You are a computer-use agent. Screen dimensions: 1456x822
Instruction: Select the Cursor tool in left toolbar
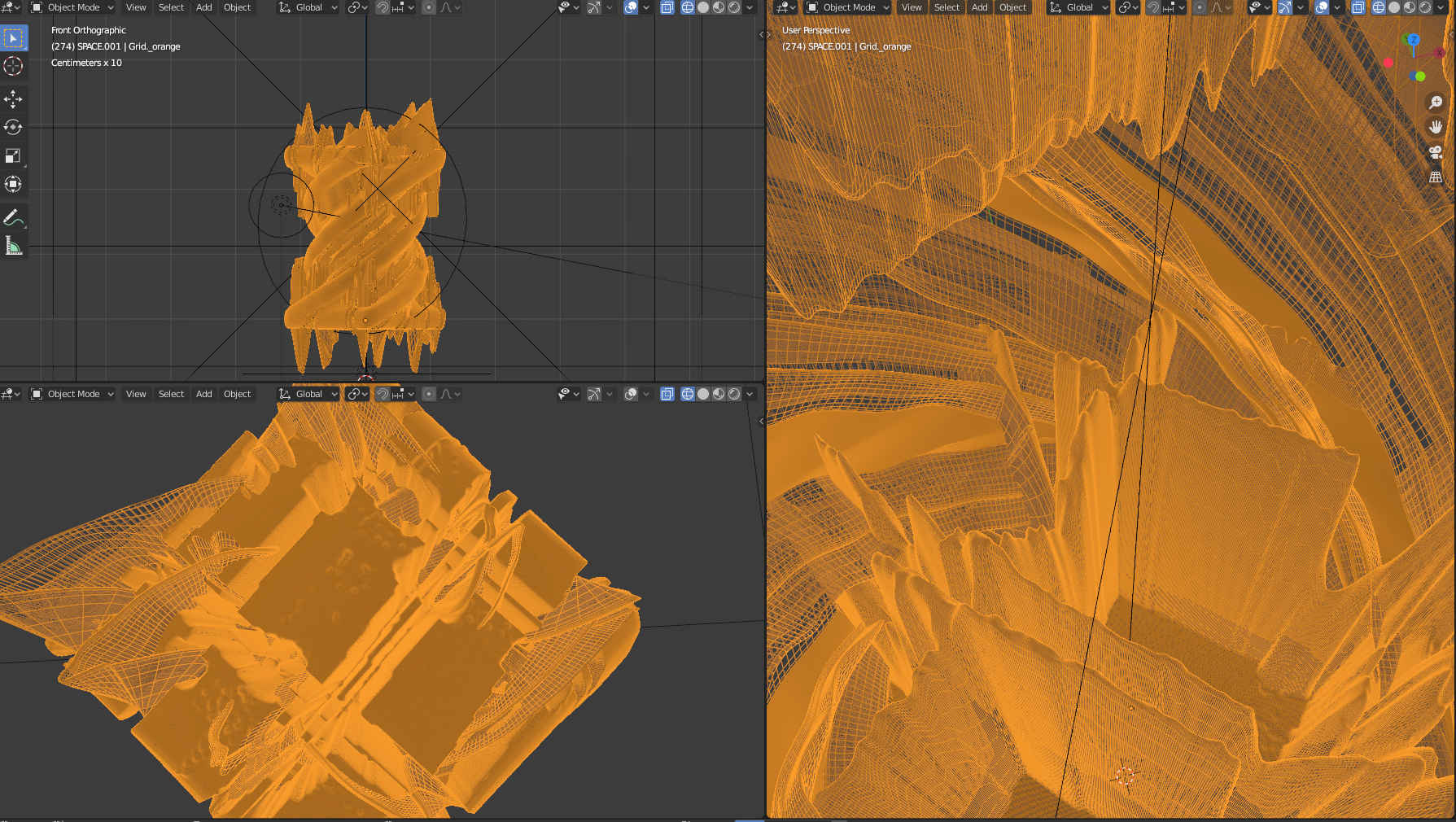coord(14,66)
